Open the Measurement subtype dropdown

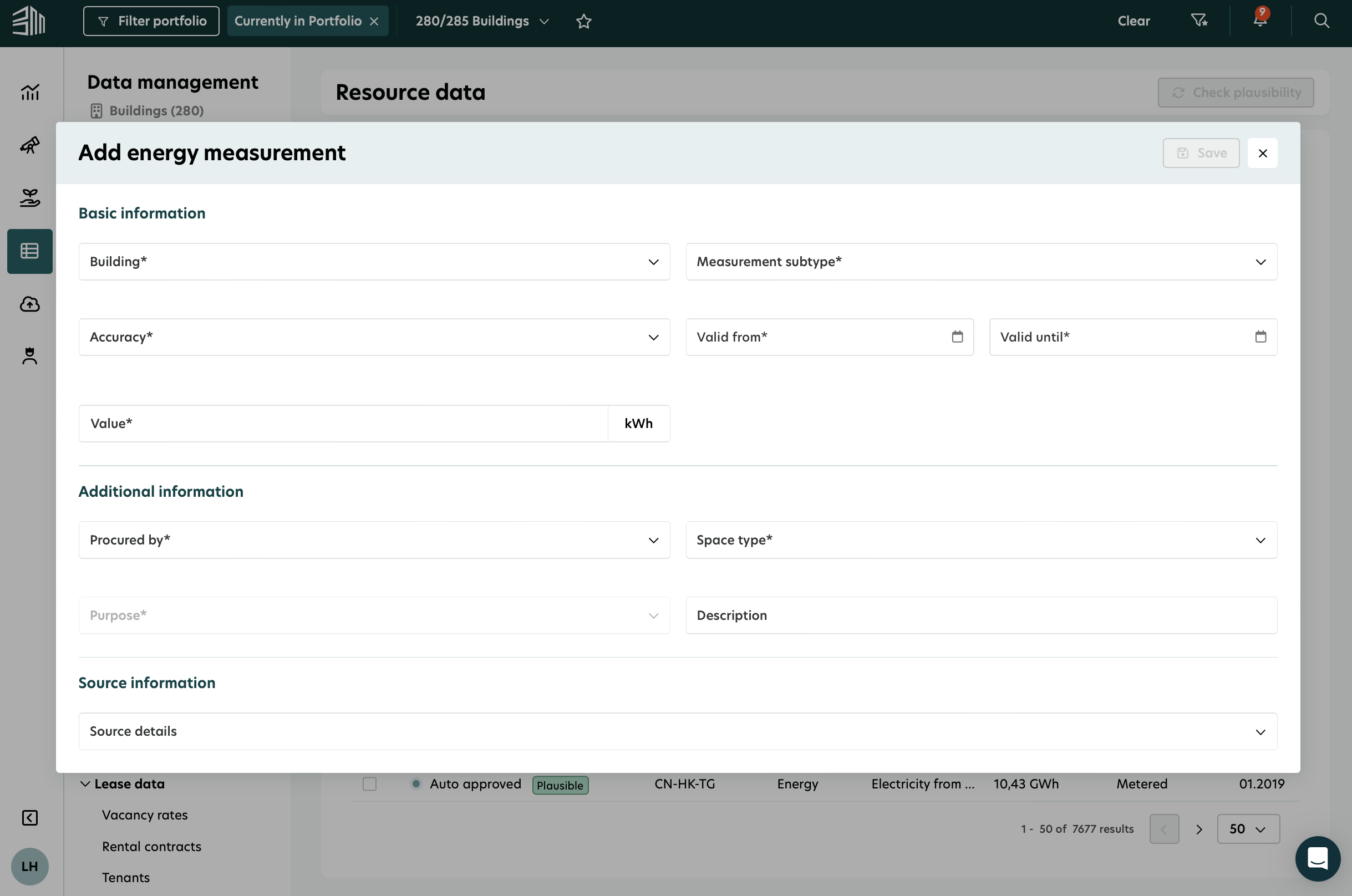pyautogui.click(x=981, y=262)
